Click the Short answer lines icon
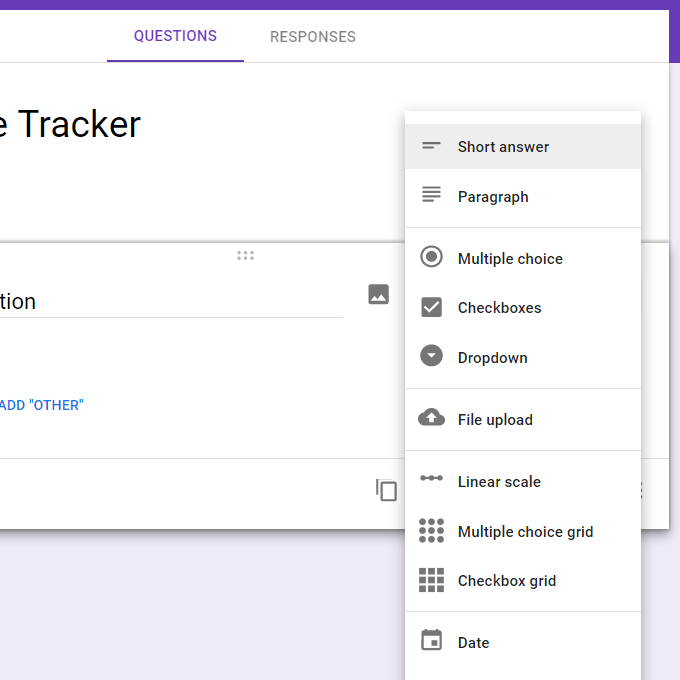The image size is (680, 680). 431,146
